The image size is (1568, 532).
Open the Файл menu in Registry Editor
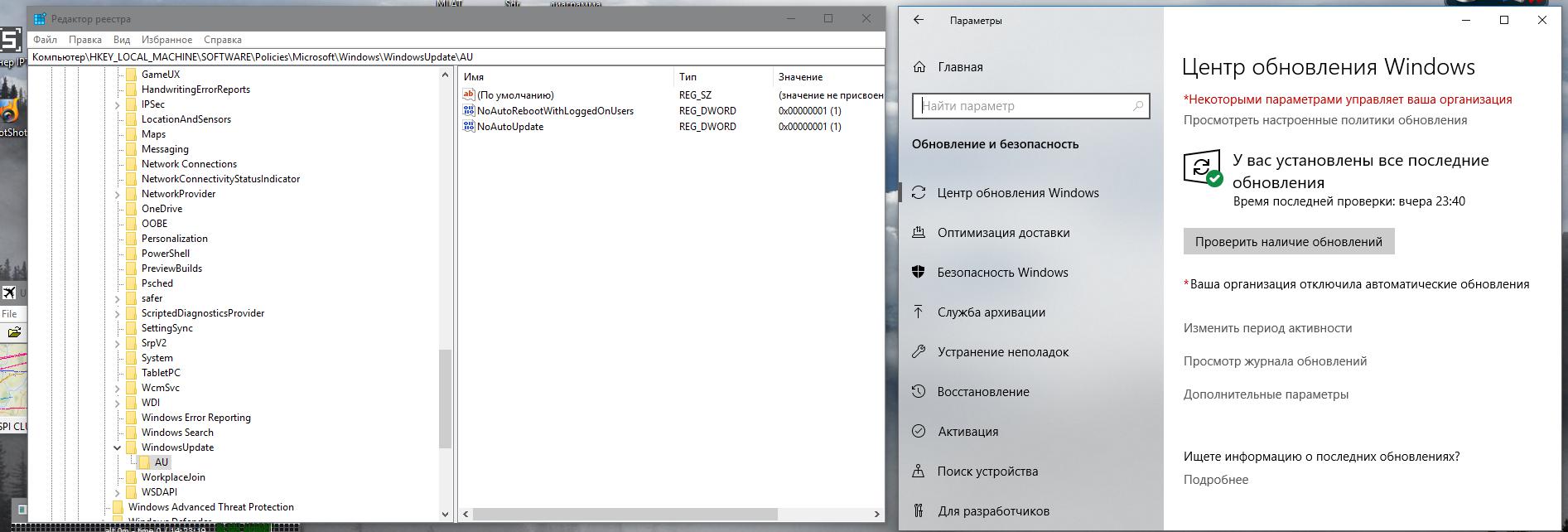46,40
